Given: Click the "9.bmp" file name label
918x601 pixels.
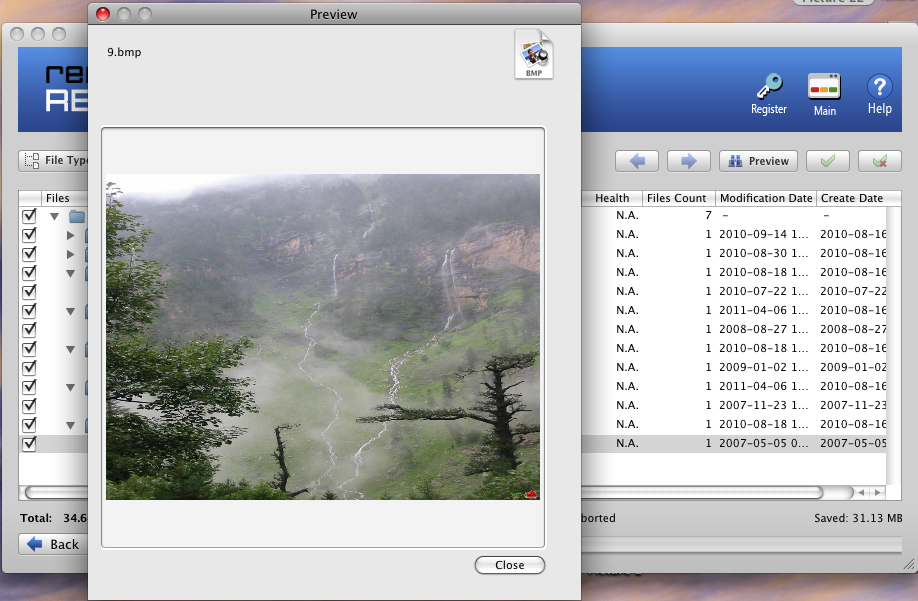Looking at the screenshot, I should [x=124, y=52].
